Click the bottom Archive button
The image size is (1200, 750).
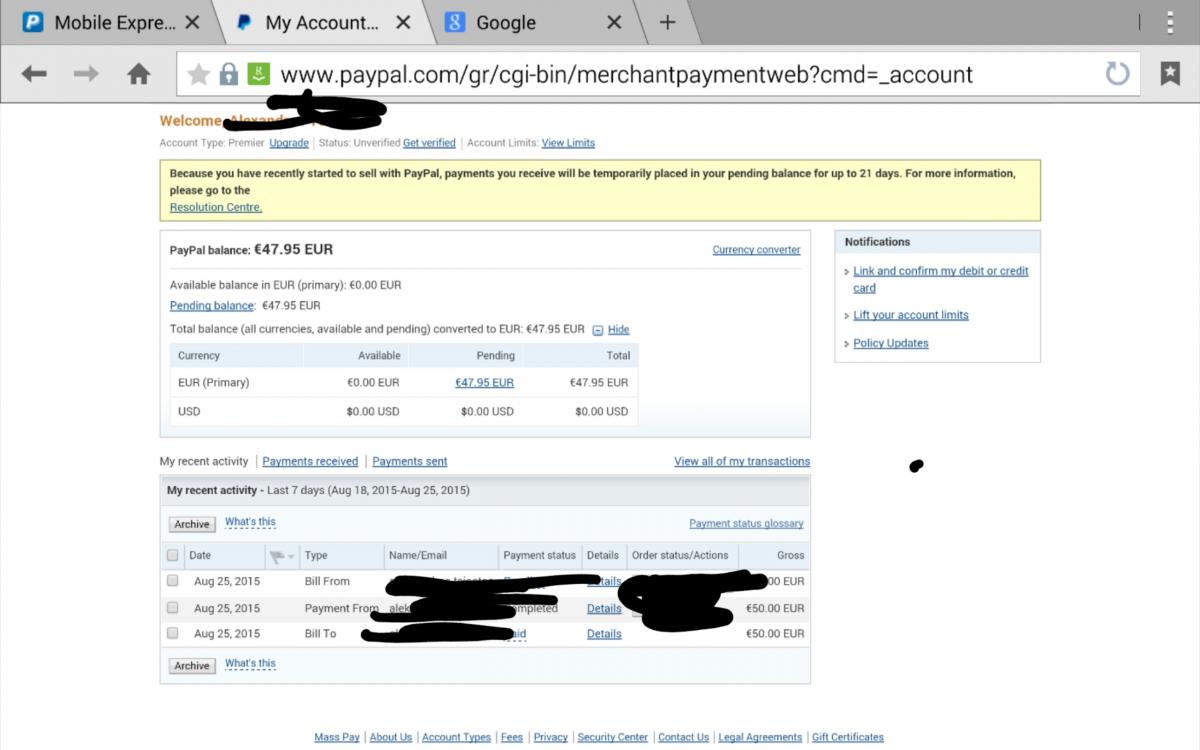(192, 666)
